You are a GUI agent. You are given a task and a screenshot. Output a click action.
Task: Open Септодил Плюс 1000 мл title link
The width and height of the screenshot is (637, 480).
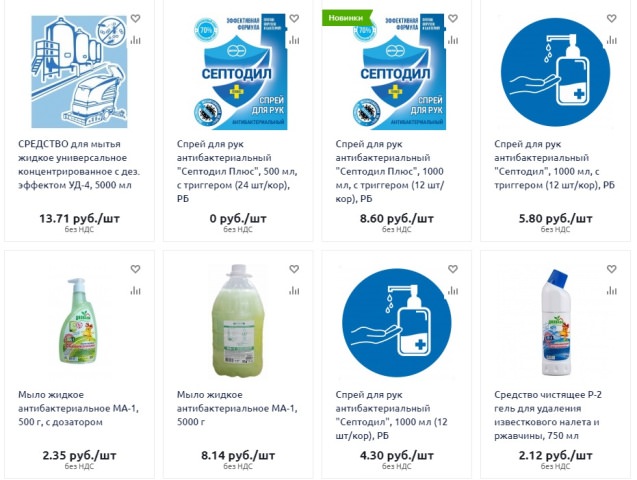tap(390, 171)
